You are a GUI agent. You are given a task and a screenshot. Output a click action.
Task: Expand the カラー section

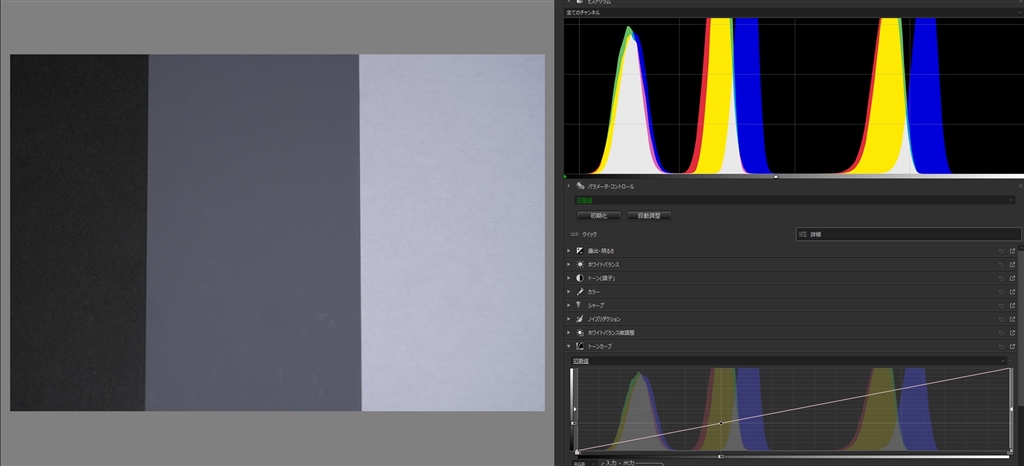tap(569, 292)
